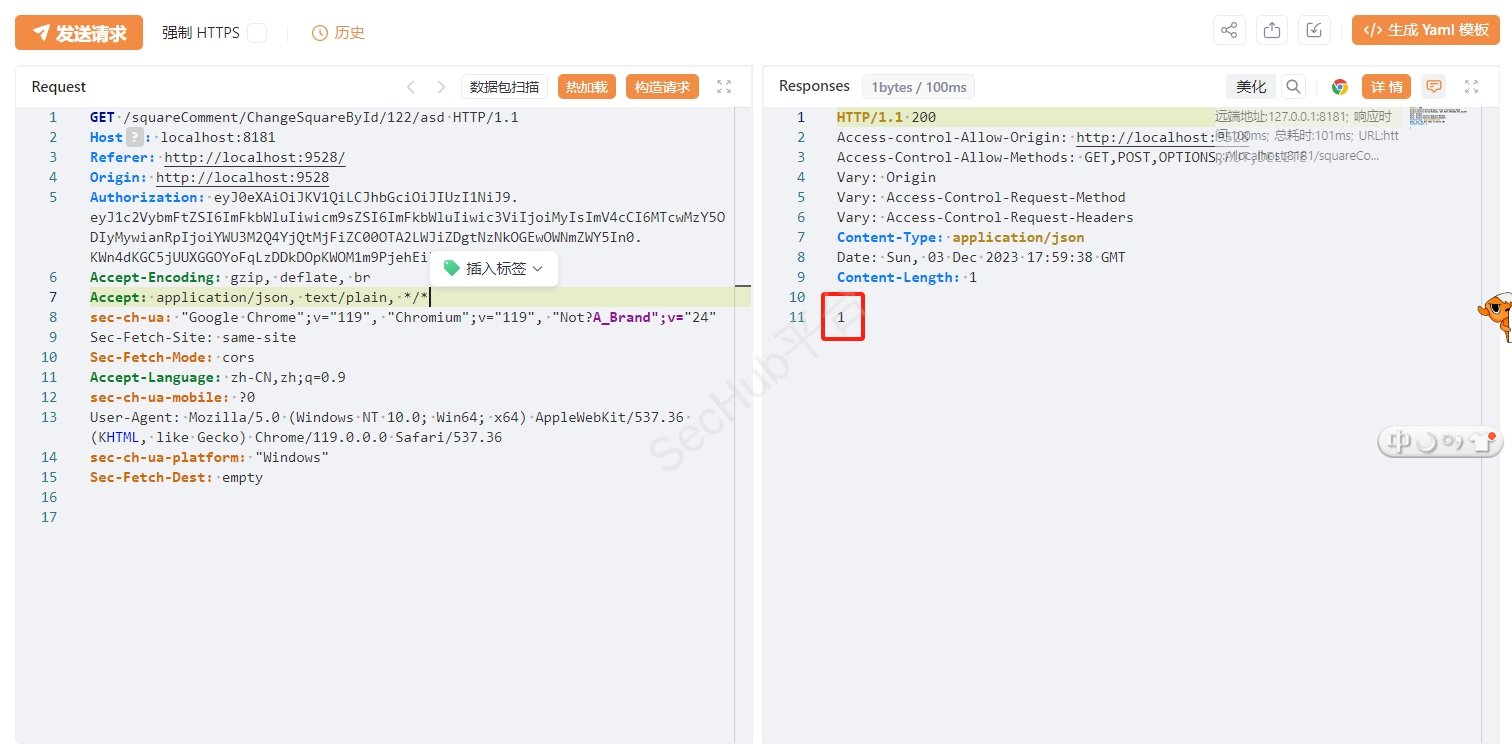This screenshot has width=1512, height=755.
Task: Go to the next request arrow
Action: [440, 87]
